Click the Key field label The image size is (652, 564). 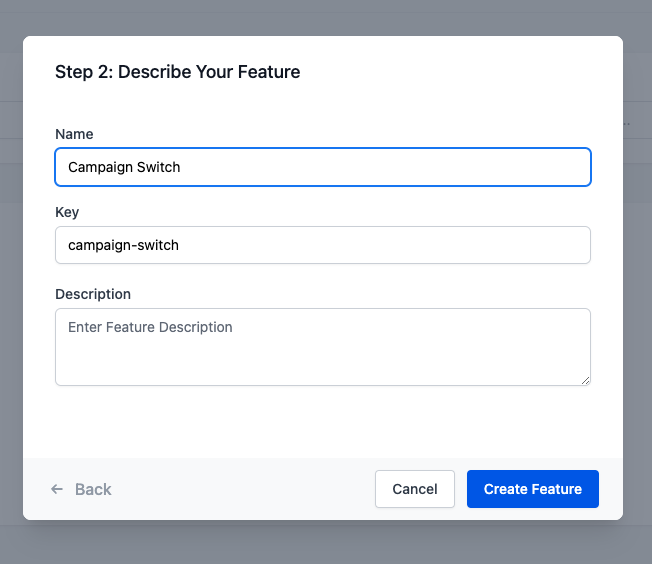67,212
